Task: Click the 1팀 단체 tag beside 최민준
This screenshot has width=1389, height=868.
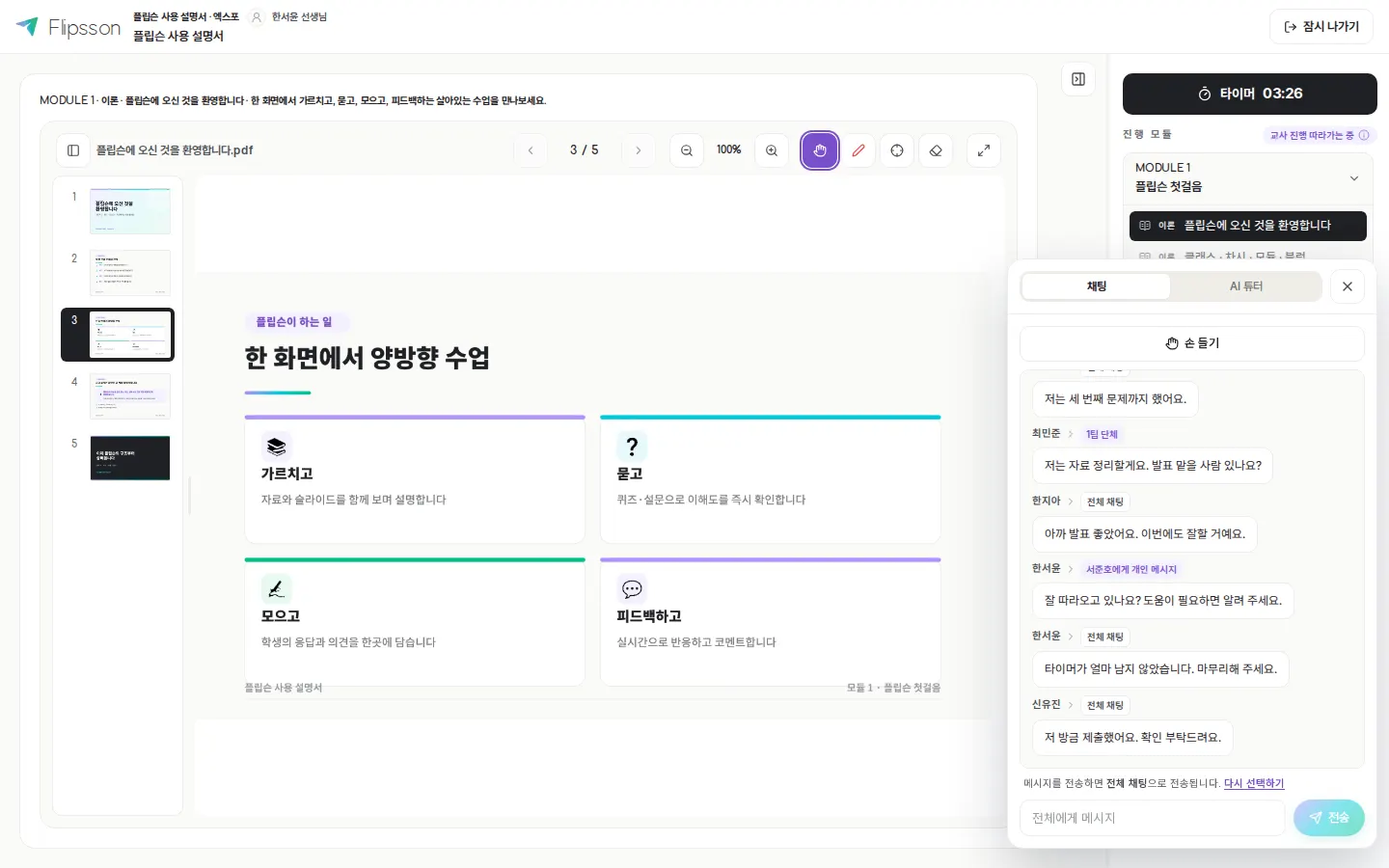Action: pyautogui.click(x=1102, y=434)
